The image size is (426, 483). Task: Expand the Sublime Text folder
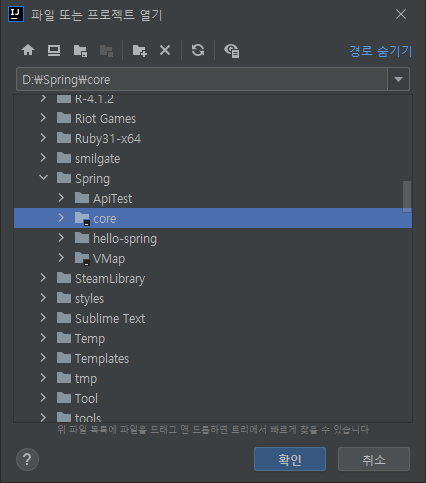point(43,318)
